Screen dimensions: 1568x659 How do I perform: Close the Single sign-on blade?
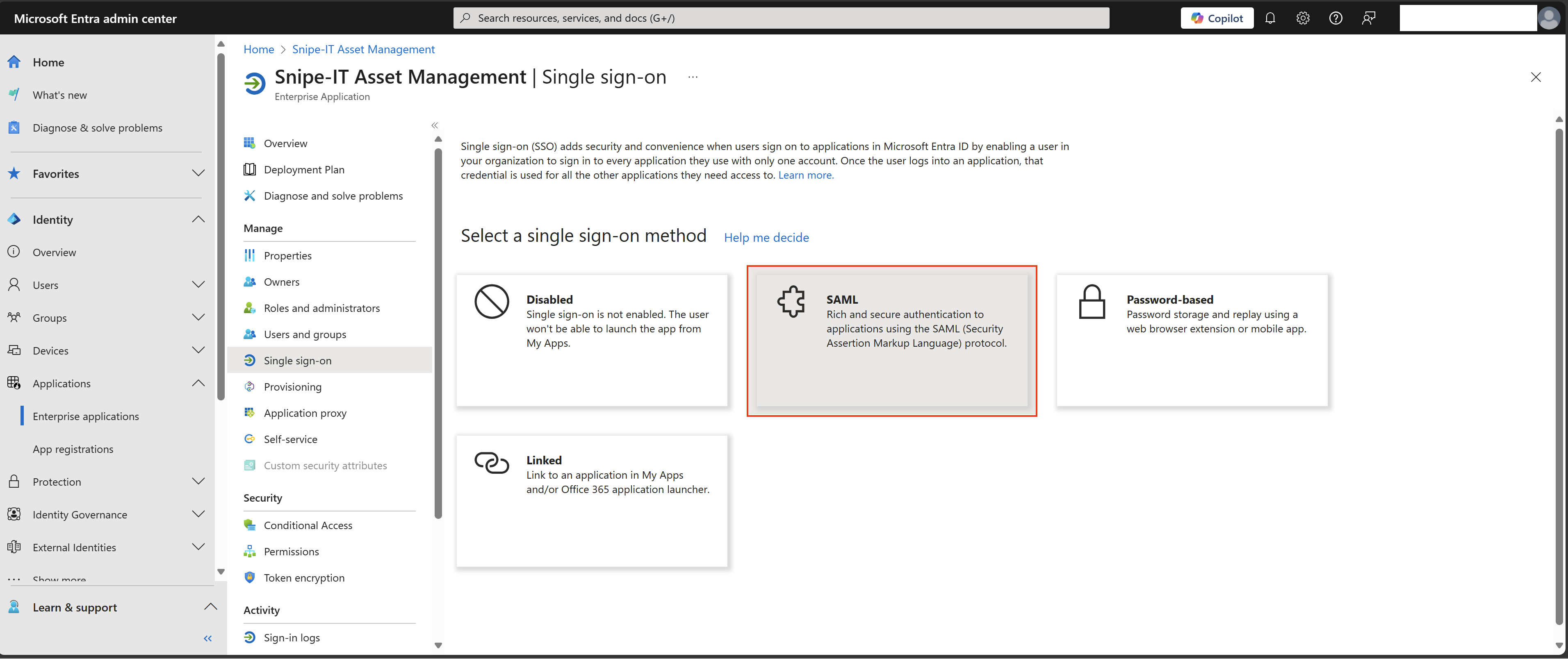[1536, 77]
